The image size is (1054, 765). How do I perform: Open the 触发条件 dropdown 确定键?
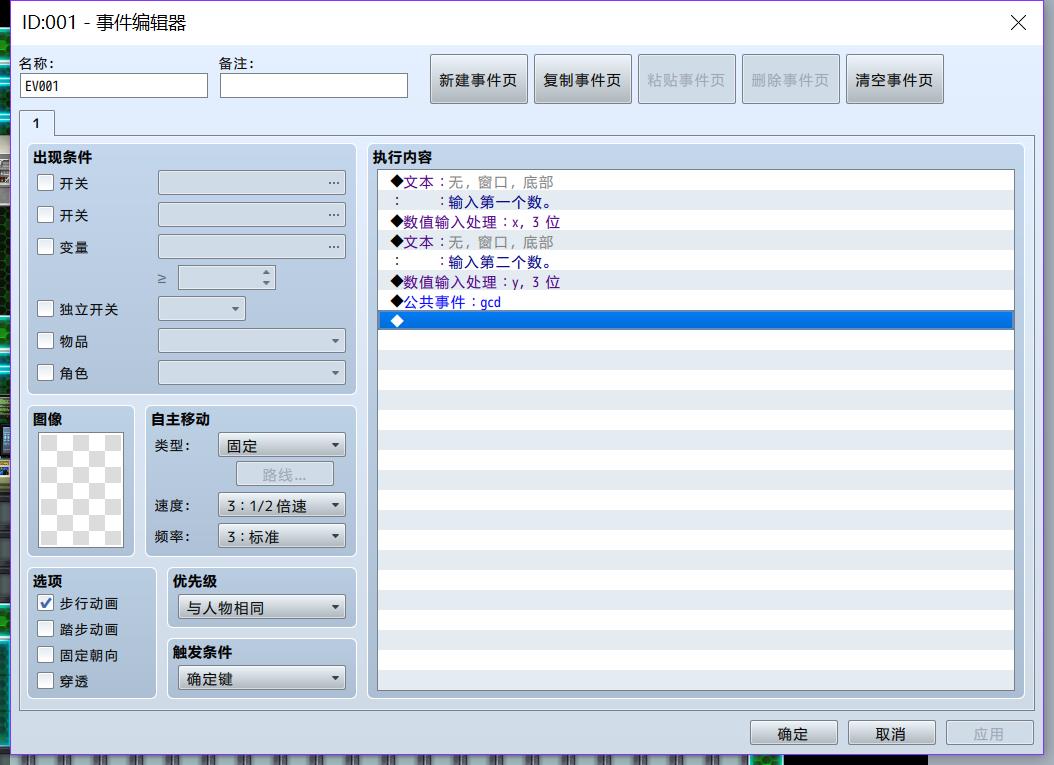(x=261, y=678)
